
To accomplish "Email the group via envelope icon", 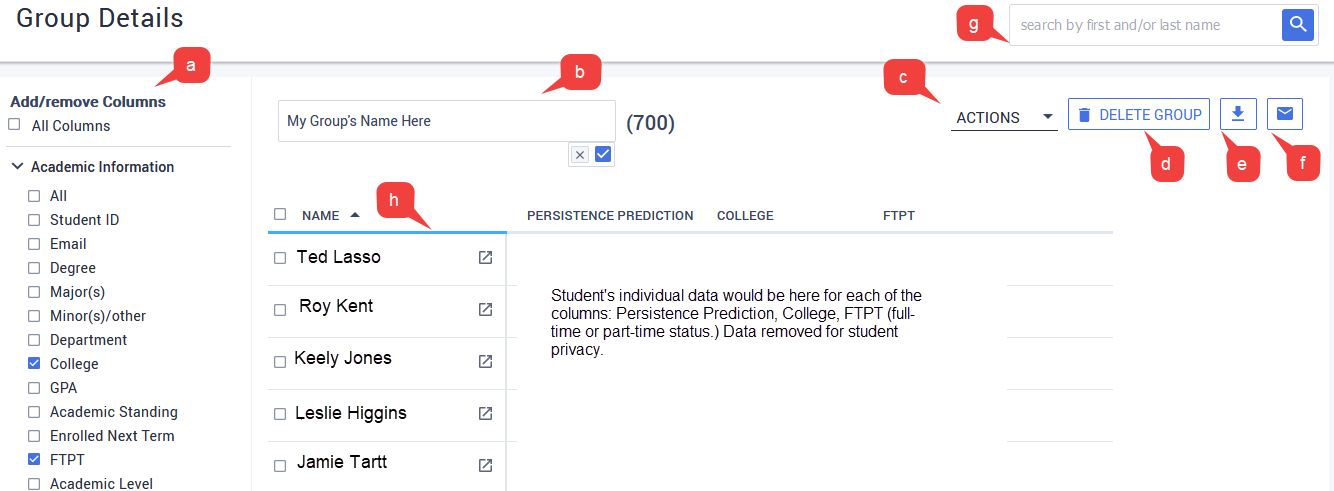I will pyautogui.click(x=1285, y=114).
